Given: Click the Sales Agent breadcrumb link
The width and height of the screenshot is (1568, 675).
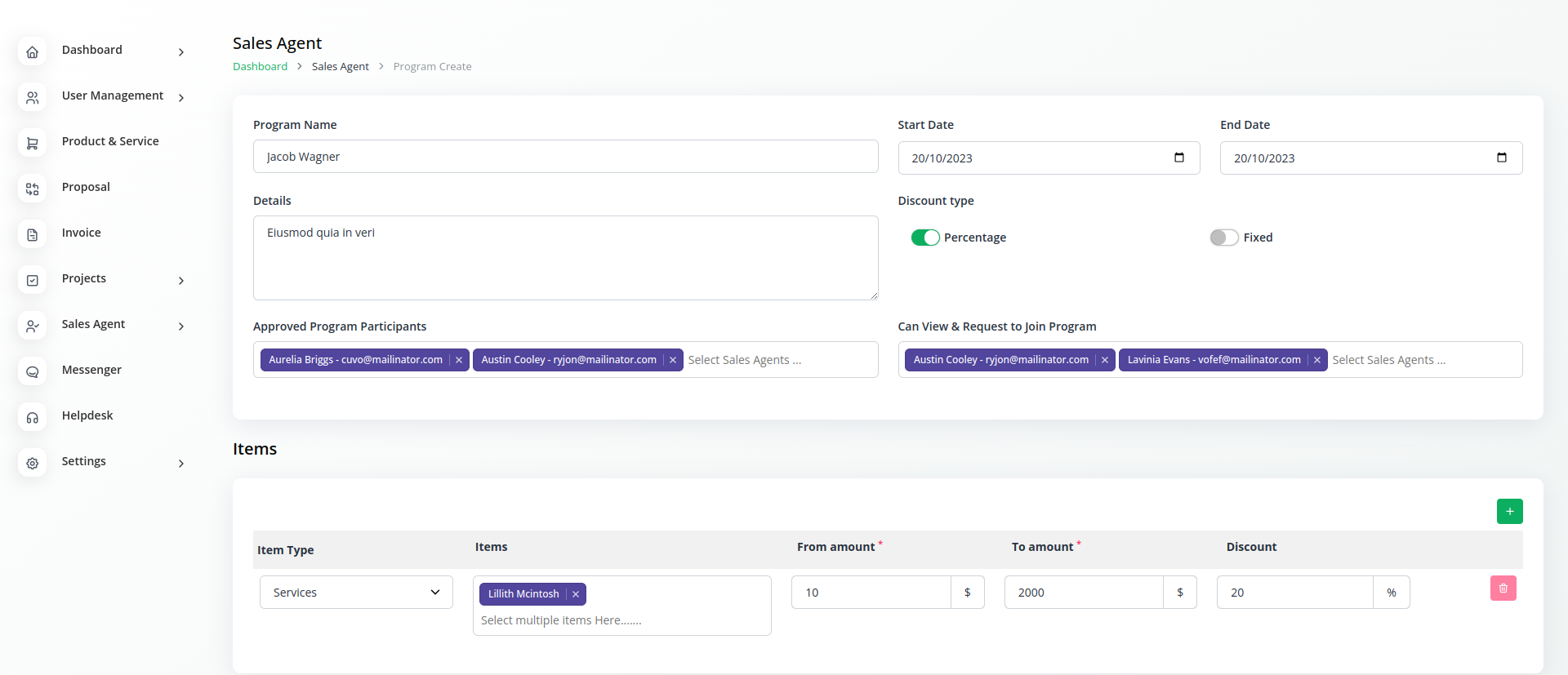Looking at the screenshot, I should [340, 67].
